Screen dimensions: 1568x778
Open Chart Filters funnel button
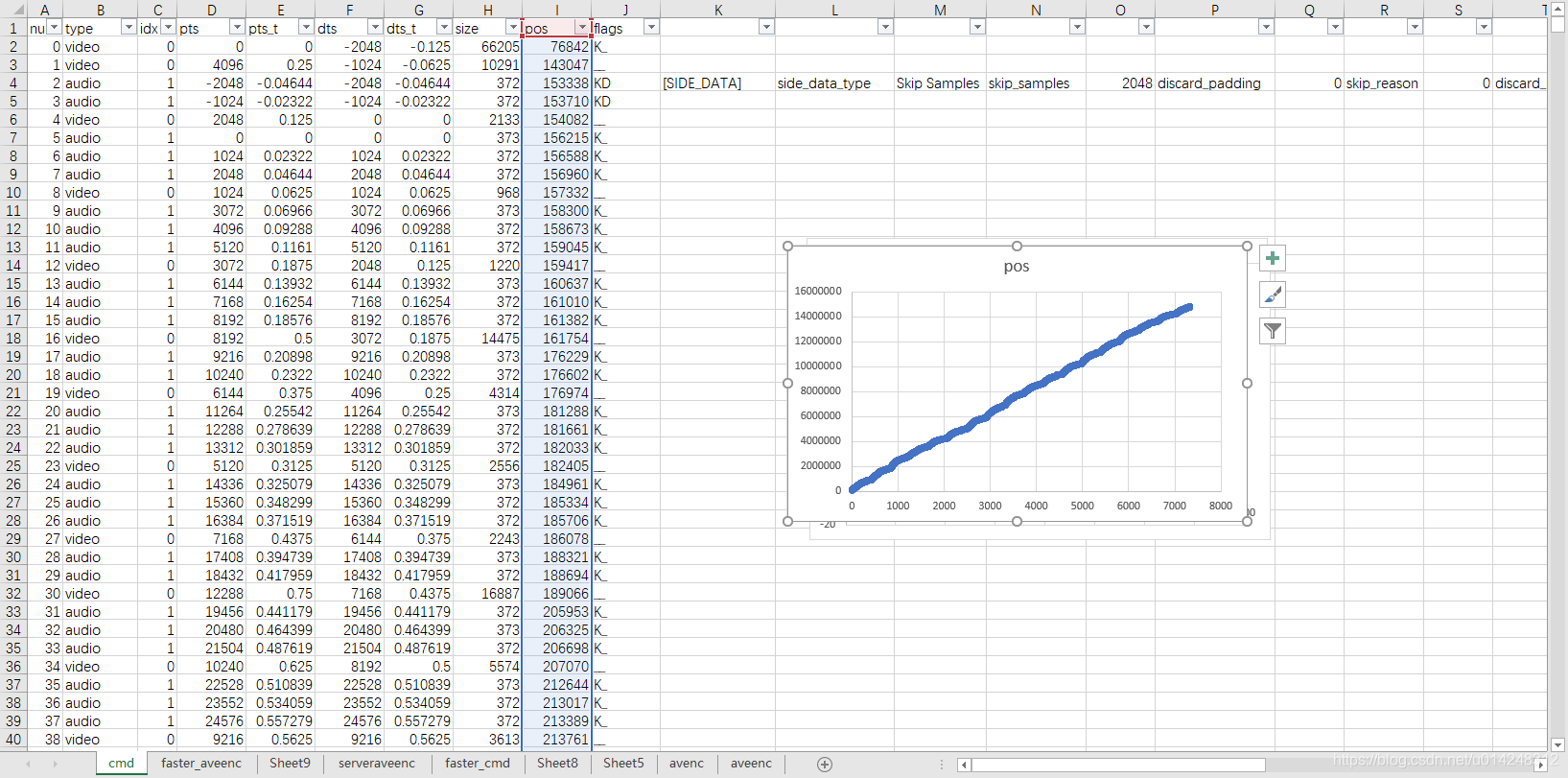pos(1273,331)
